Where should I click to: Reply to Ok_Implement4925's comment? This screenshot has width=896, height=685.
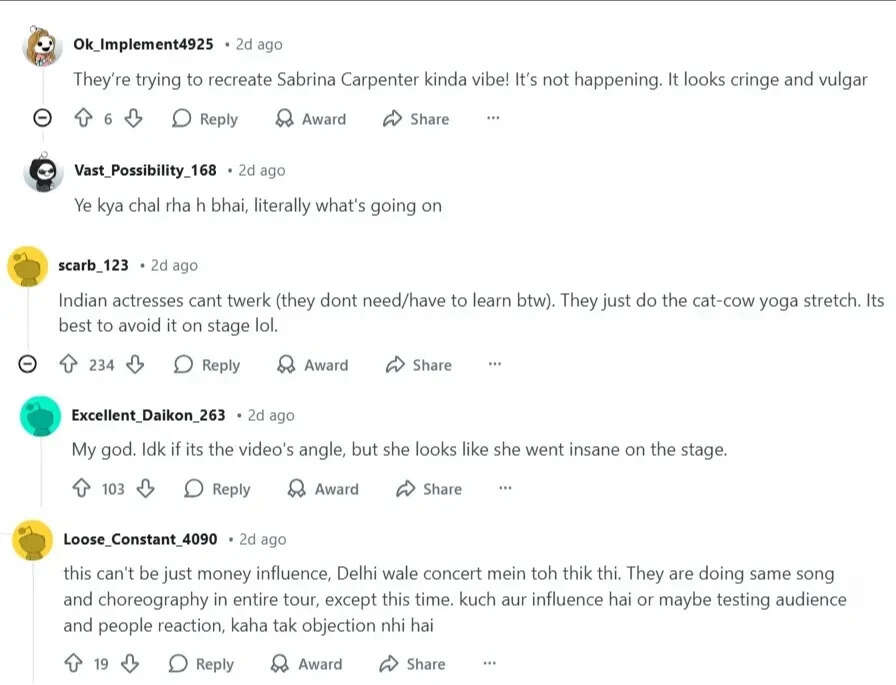pyautogui.click(x=206, y=119)
